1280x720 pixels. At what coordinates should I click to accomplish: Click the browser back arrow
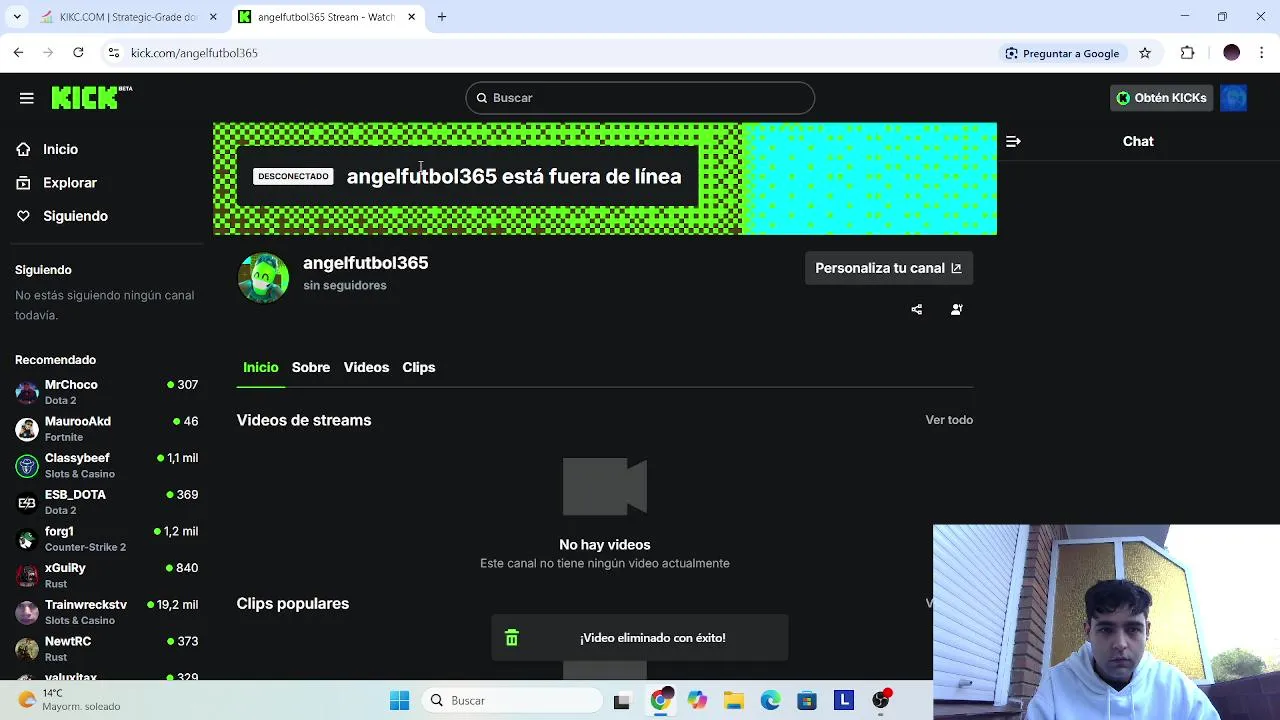pyautogui.click(x=19, y=53)
